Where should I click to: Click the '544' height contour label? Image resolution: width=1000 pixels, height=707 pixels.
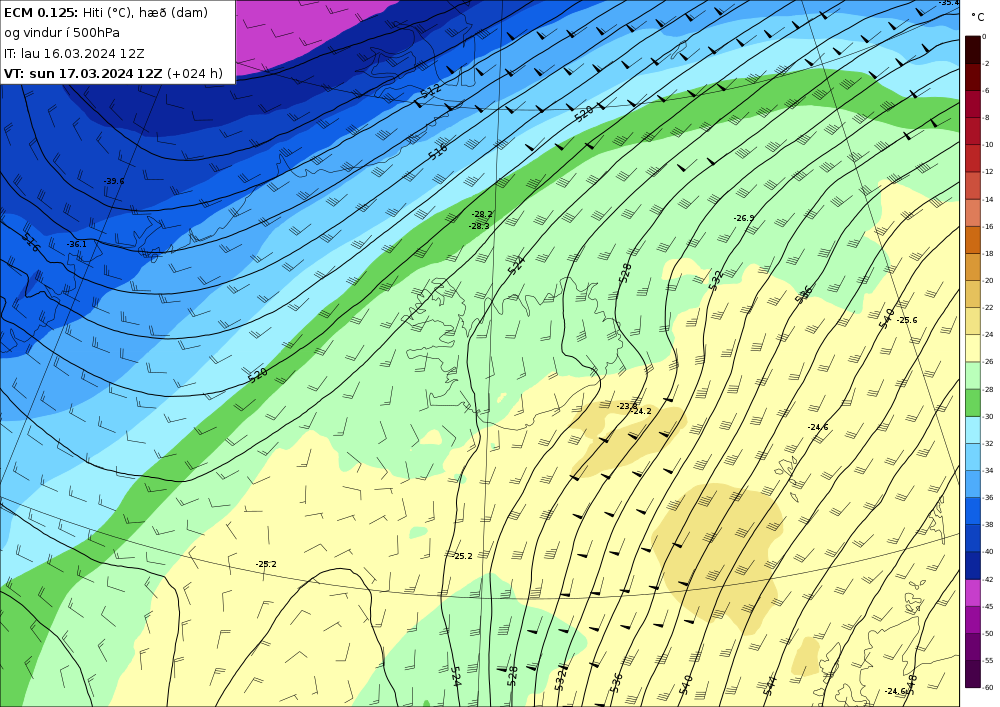(x=770, y=685)
